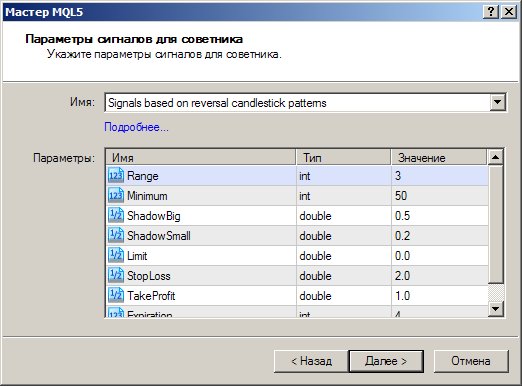The height and width of the screenshot is (386, 522).
Task: Select the Limit parameter name
Action: click(x=137, y=256)
